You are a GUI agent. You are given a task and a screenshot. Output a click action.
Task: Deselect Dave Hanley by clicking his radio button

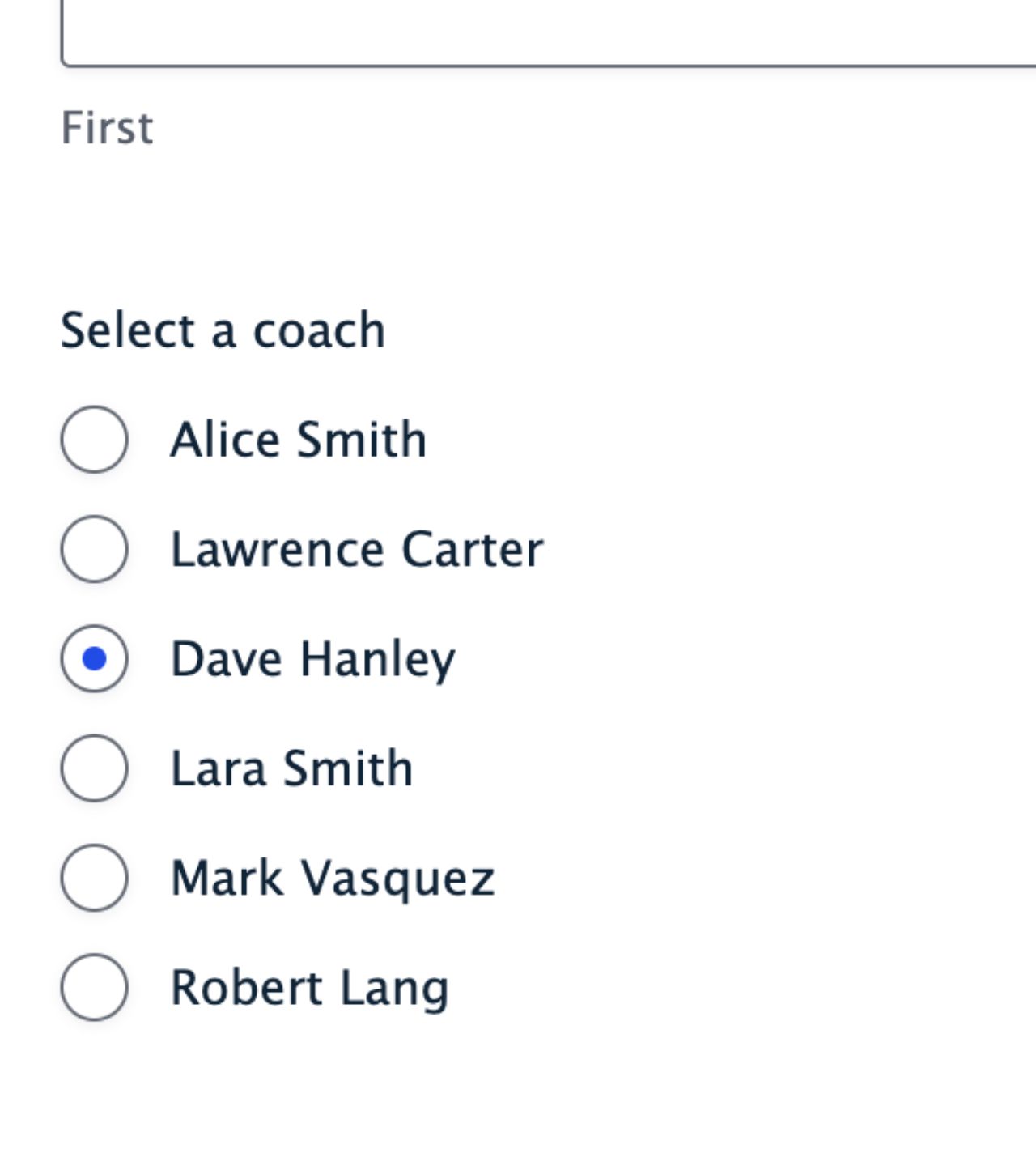(x=95, y=659)
